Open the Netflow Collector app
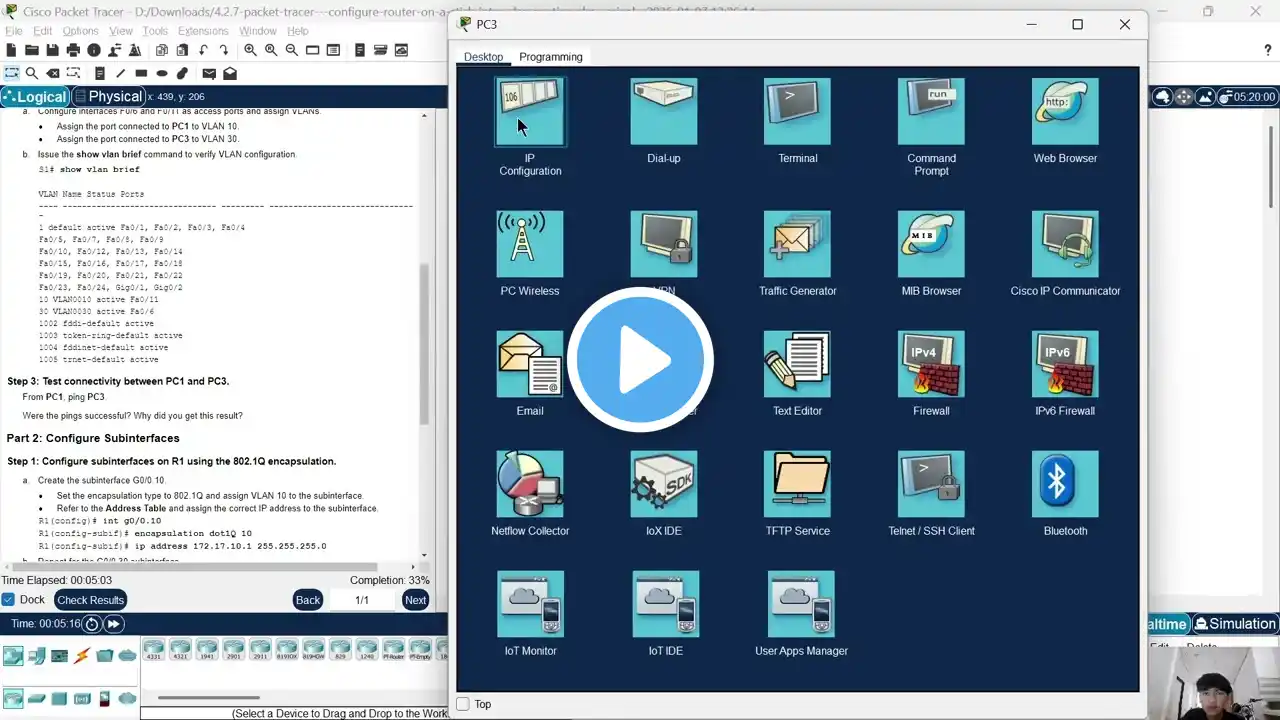 pyautogui.click(x=530, y=484)
